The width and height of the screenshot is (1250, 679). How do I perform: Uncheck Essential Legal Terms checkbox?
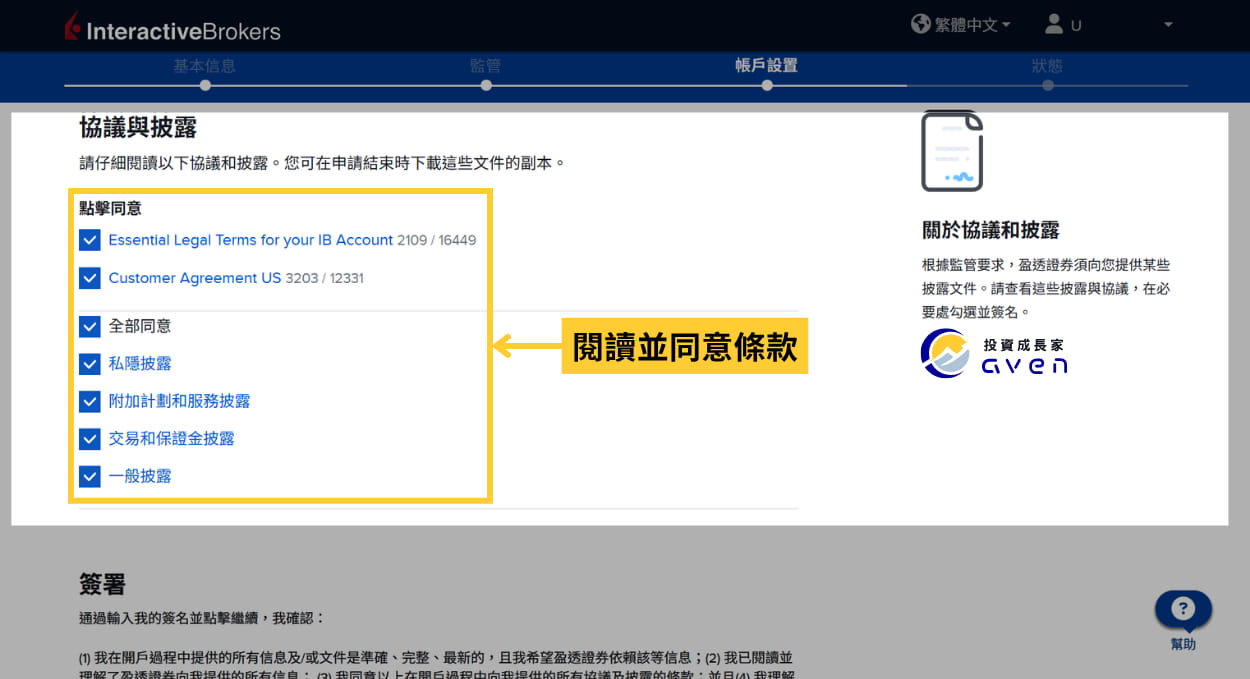[x=90, y=240]
